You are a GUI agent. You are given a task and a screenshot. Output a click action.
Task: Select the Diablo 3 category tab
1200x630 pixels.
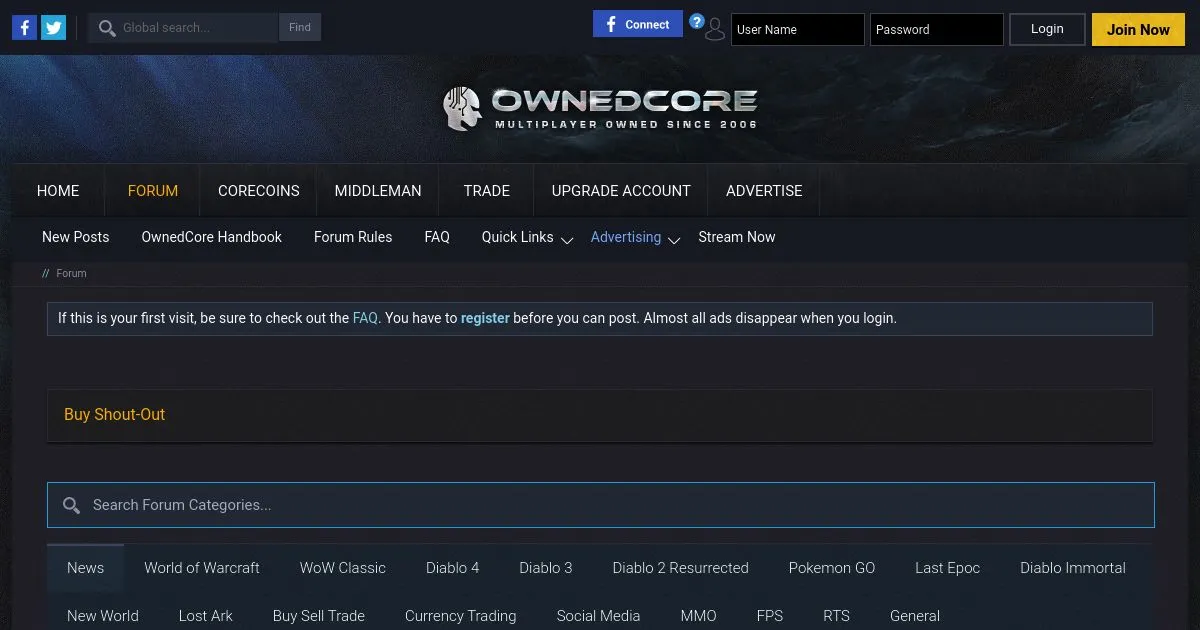[546, 568]
